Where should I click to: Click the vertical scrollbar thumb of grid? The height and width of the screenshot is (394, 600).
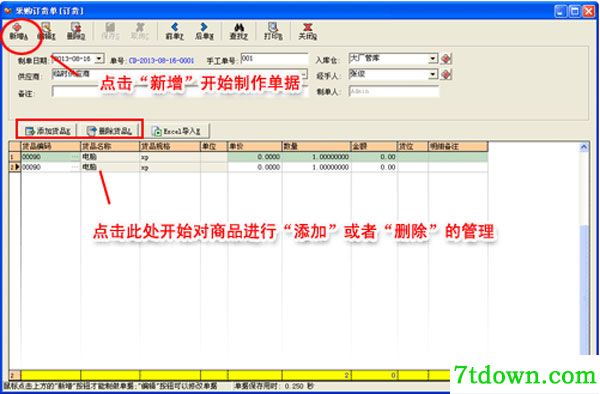584,290
